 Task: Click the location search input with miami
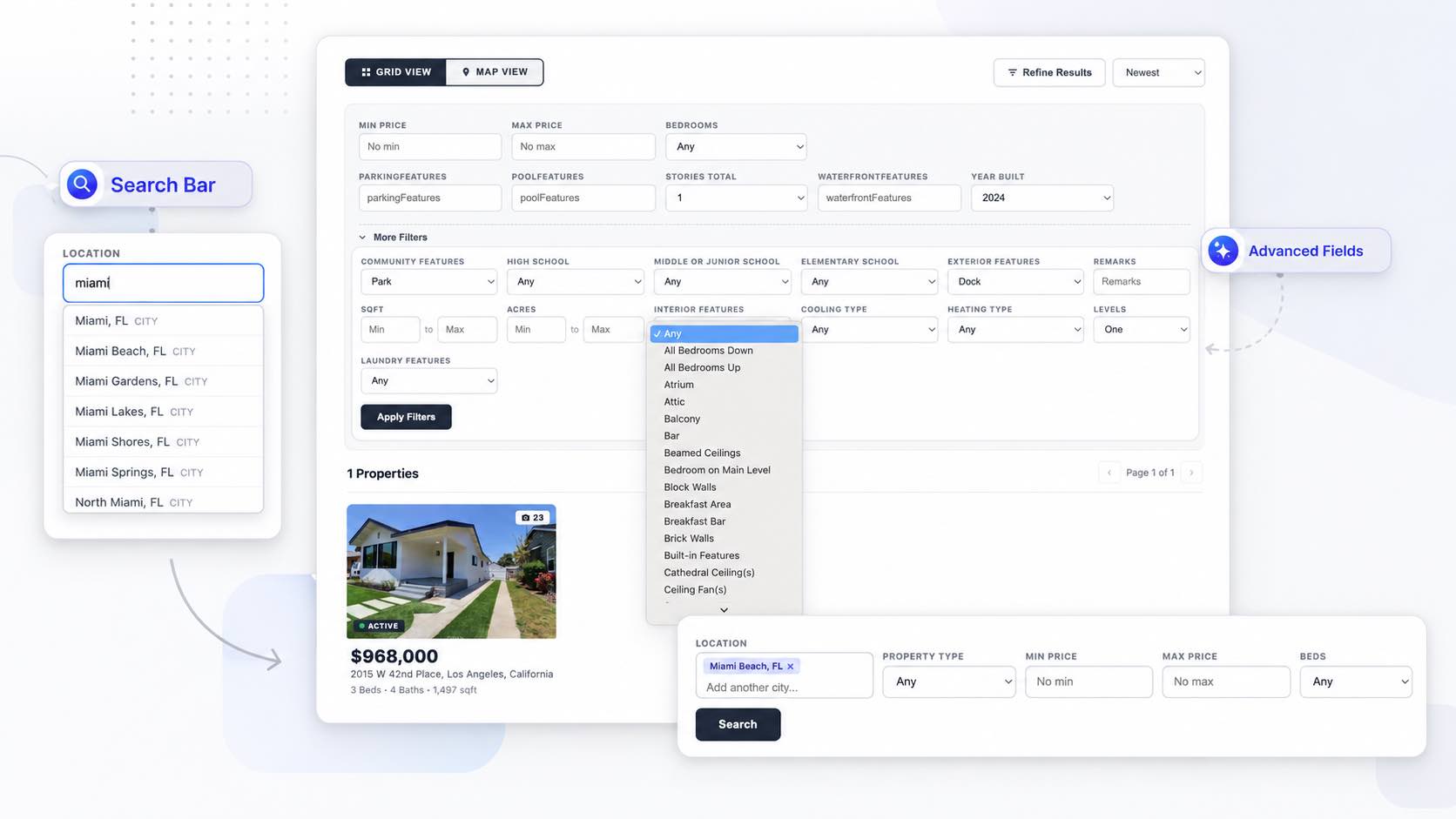(x=163, y=283)
